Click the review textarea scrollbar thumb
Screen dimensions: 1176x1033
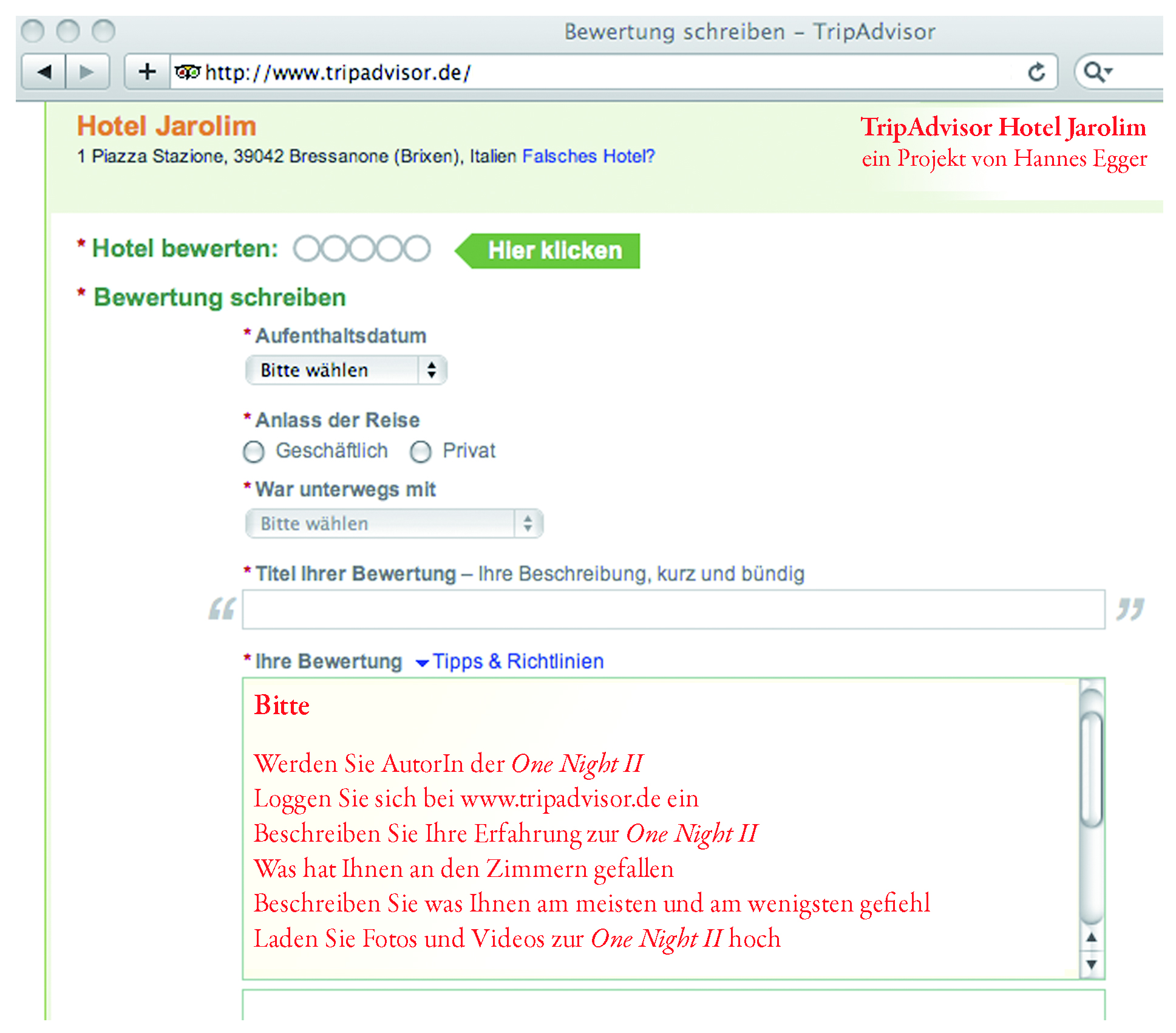1092,768
